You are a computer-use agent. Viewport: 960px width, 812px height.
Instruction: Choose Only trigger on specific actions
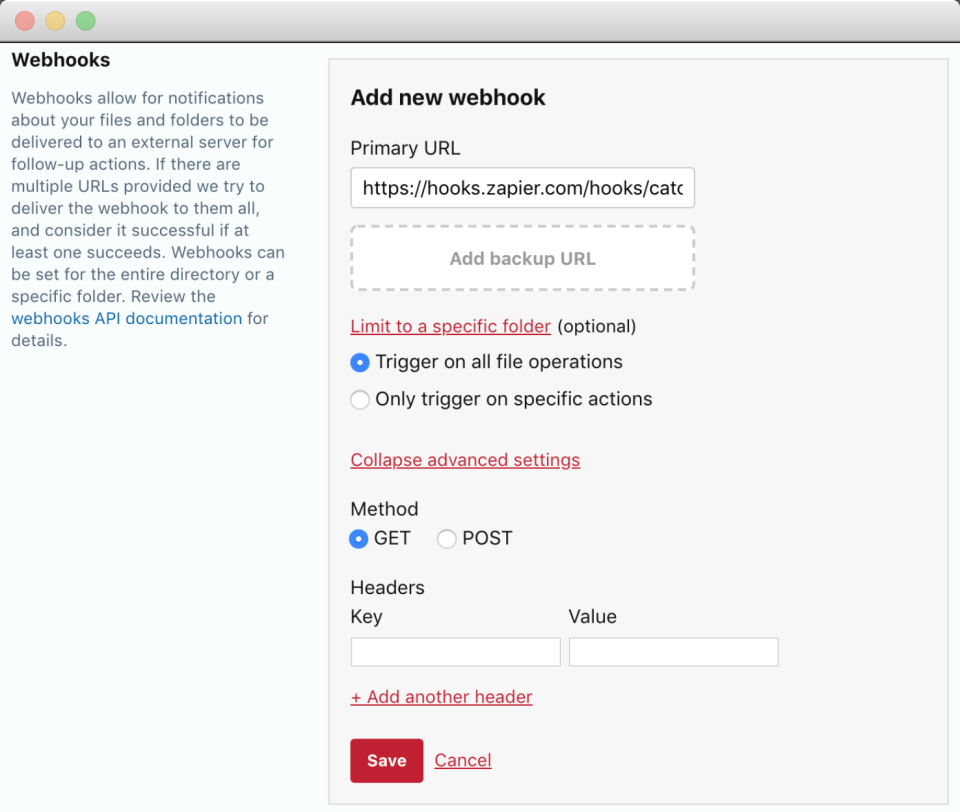(x=360, y=400)
